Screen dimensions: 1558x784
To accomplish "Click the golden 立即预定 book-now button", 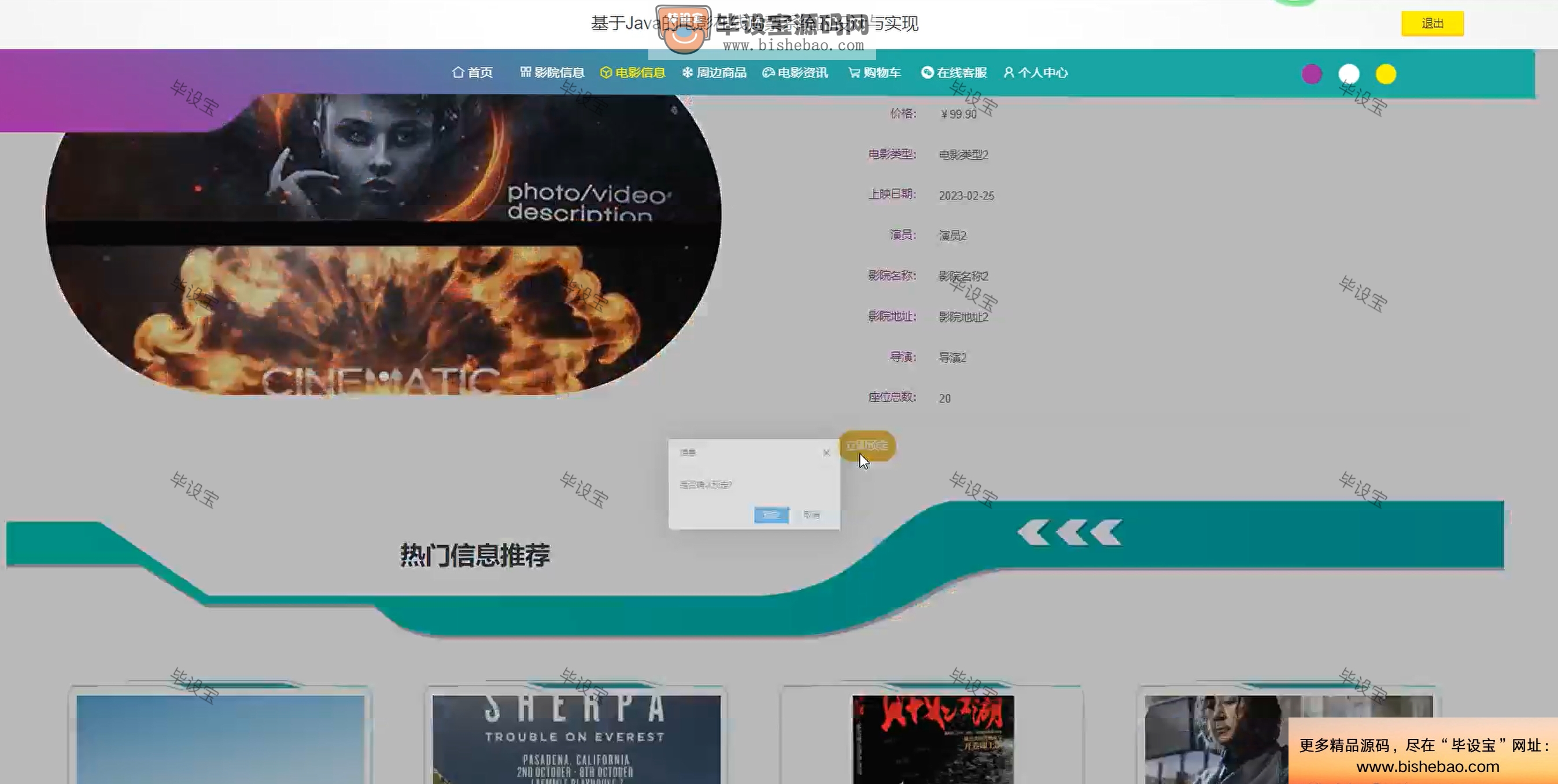I will (x=867, y=446).
